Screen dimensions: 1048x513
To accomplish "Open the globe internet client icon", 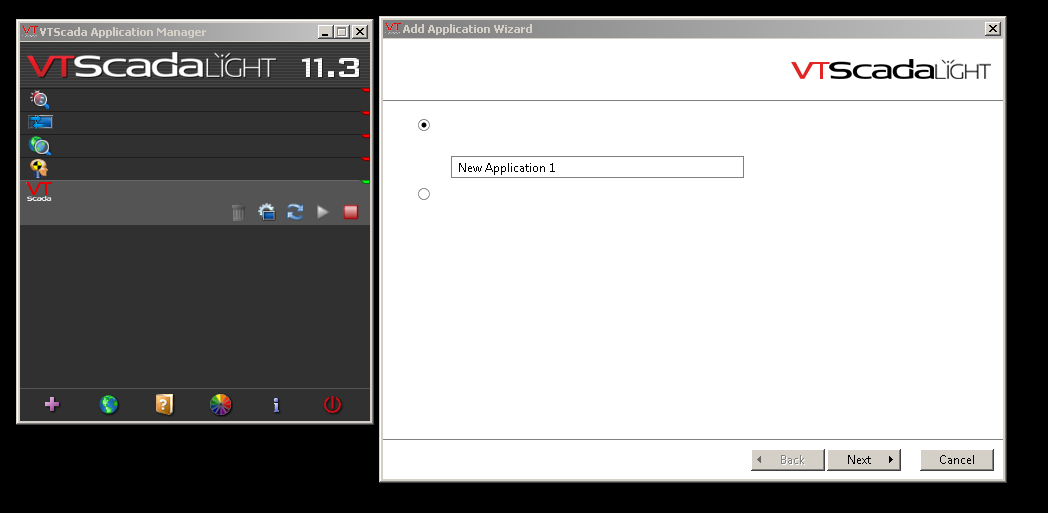I will pyautogui.click(x=109, y=404).
